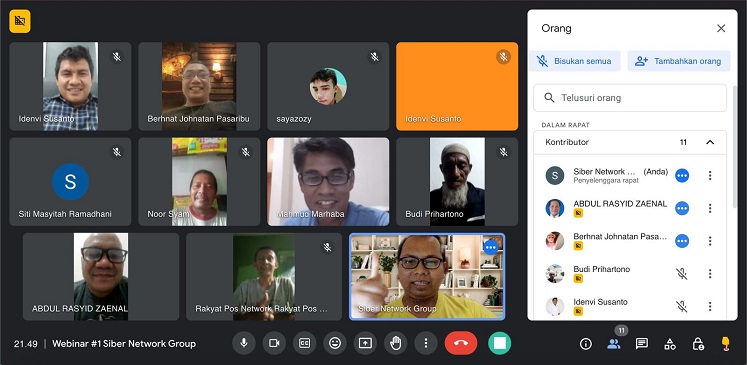The height and width of the screenshot is (365, 747).
Task: Click Tambahkan orang button
Action: pyautogui.click(x=678, y=61)
